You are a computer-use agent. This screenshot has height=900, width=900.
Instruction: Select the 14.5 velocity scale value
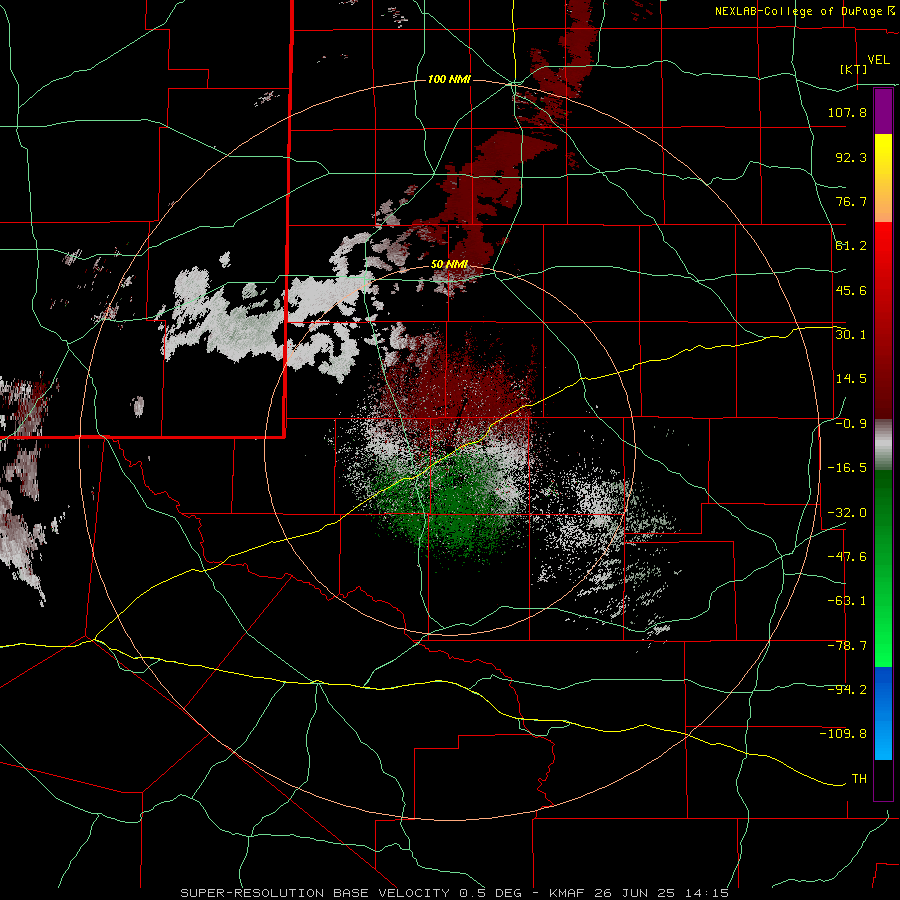tap(851, 379)
